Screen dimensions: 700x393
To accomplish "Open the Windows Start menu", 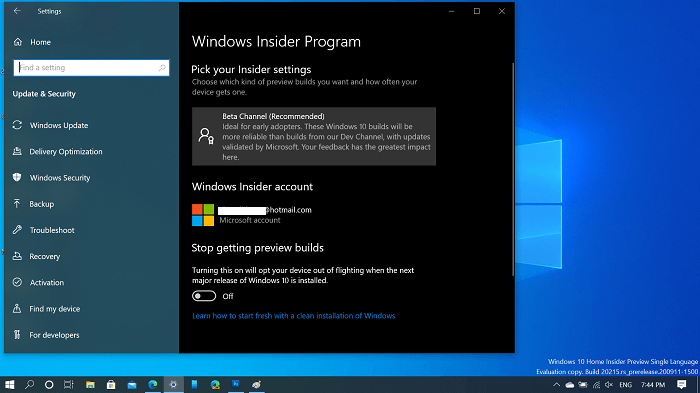I will [9, 385].
